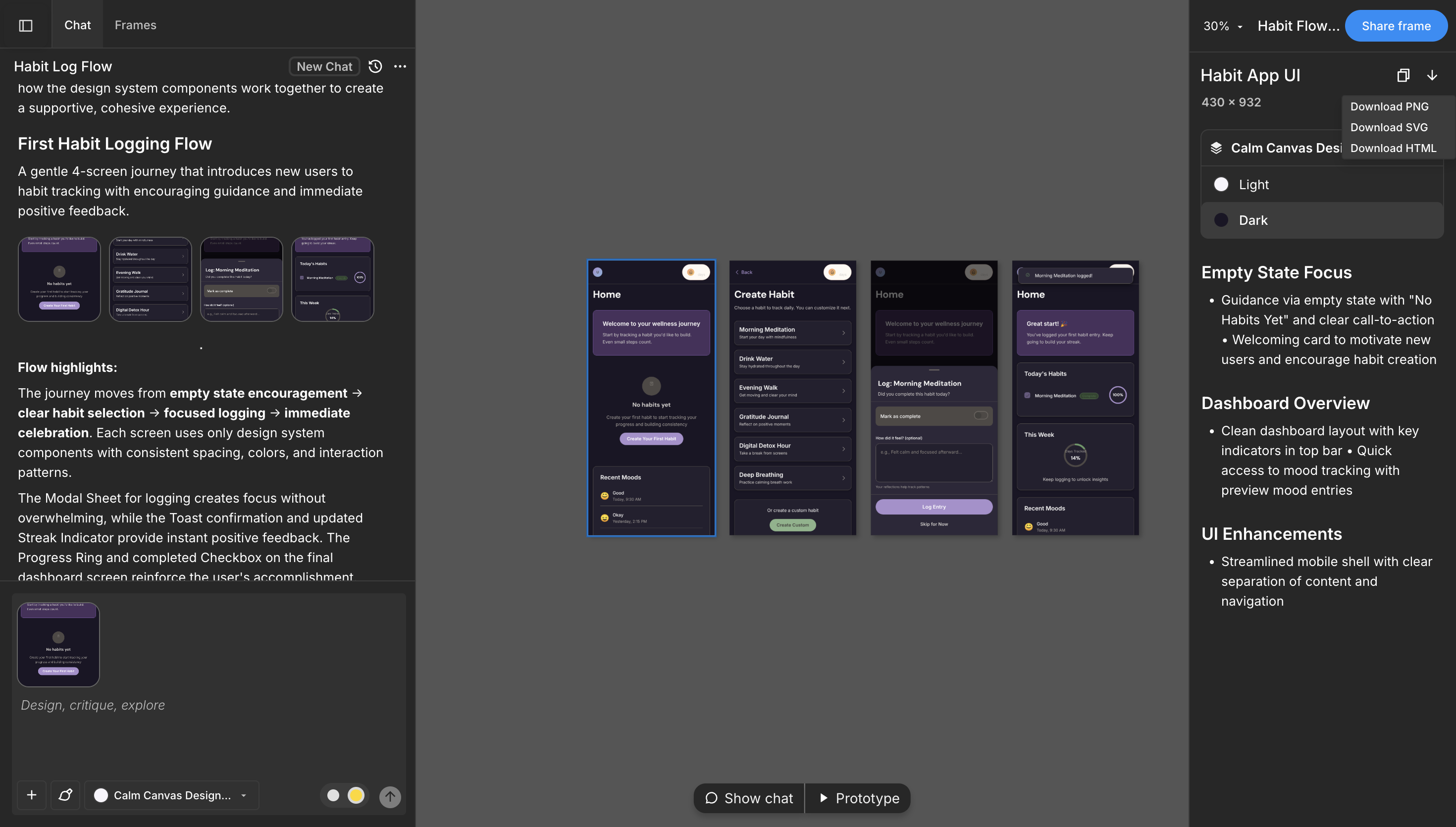Click the plus icon to attach content
This screenshot has height=827, width=1456.
coord(31,795)
